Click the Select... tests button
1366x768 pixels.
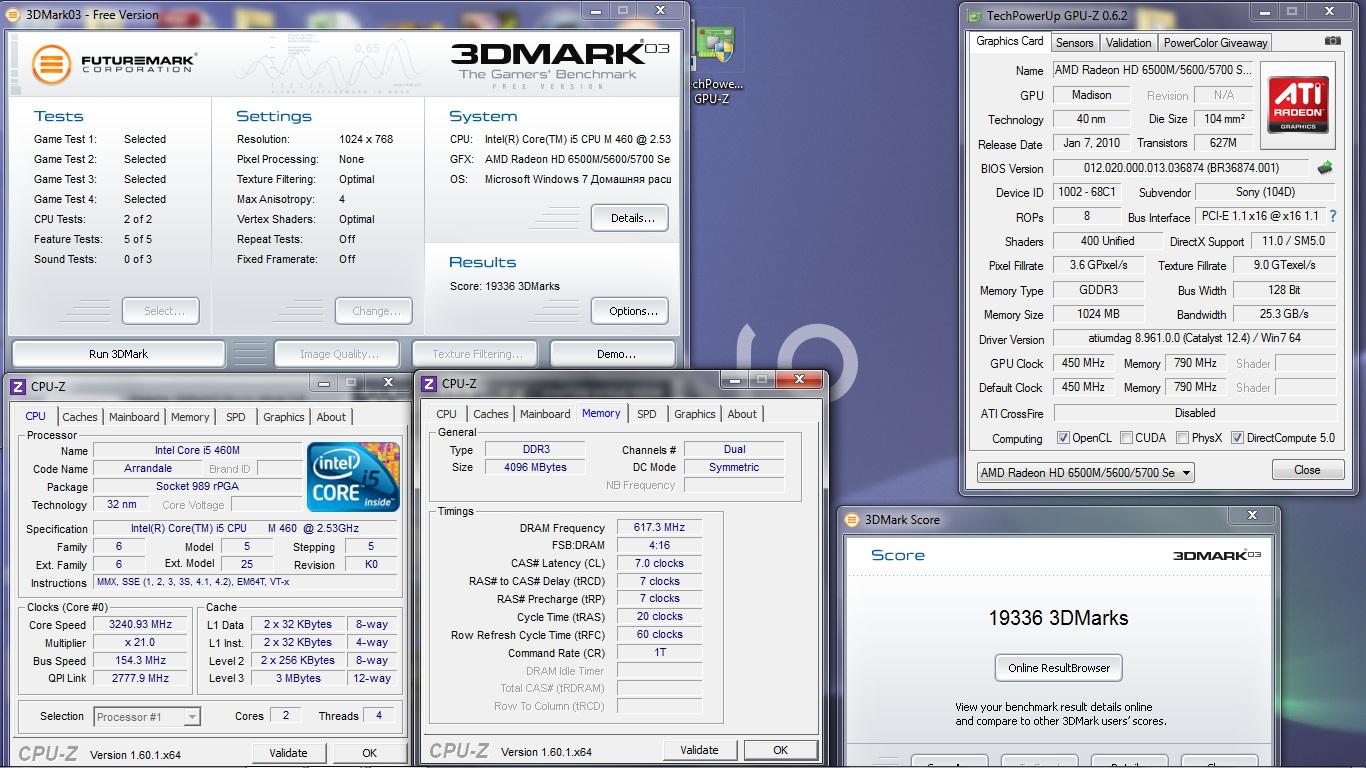coord(160,311)
